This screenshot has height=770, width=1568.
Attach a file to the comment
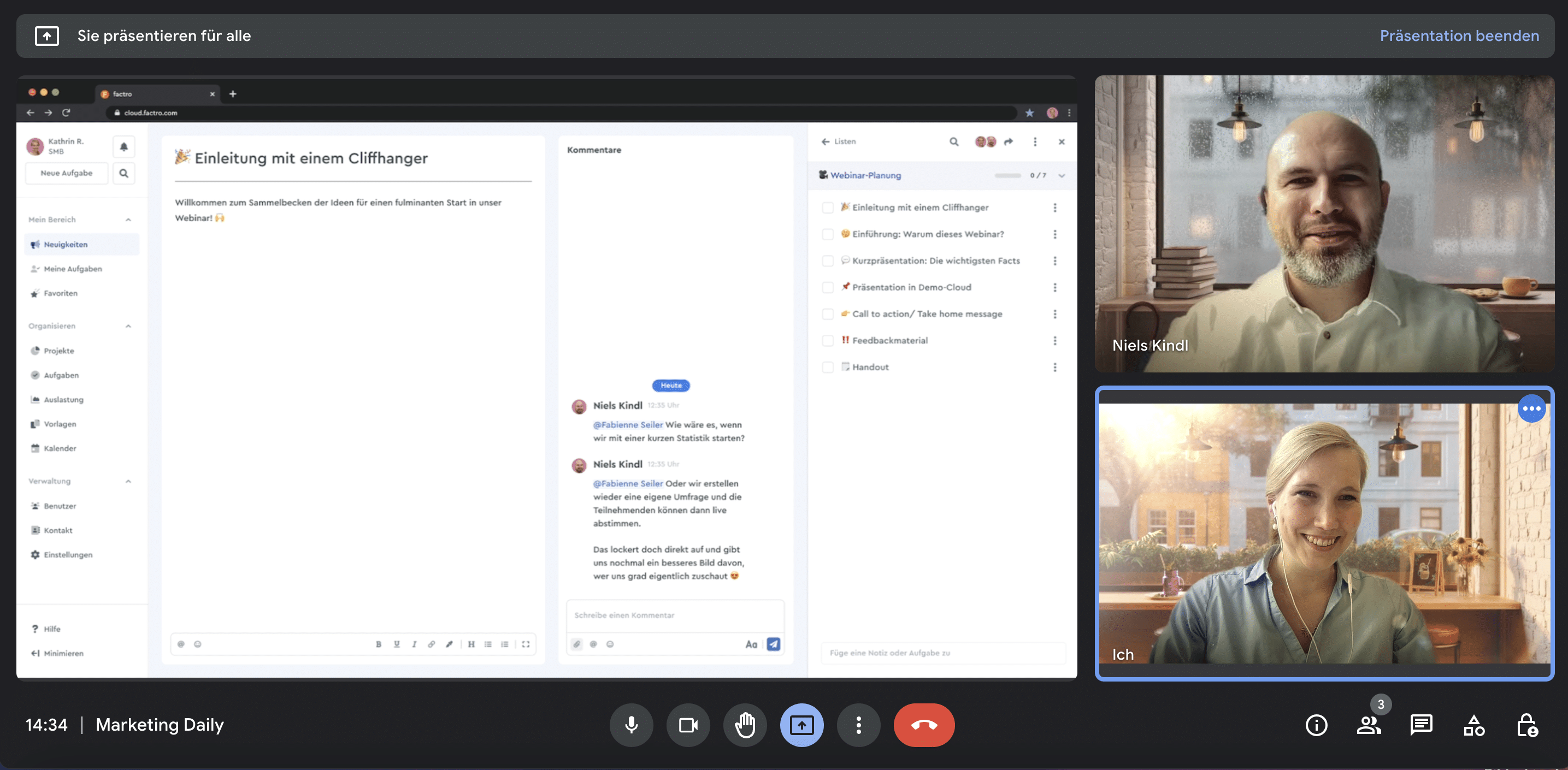pyautogui.click(x=576, y=643)
